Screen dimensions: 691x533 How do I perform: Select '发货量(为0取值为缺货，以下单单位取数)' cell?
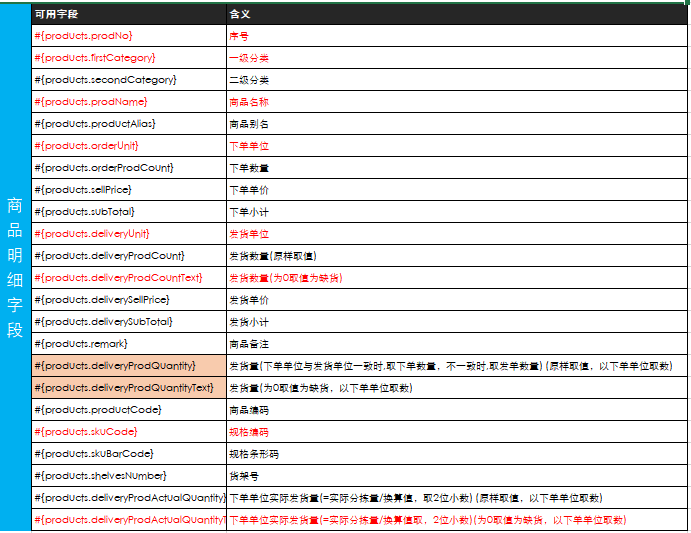click(x=457, y=388)
